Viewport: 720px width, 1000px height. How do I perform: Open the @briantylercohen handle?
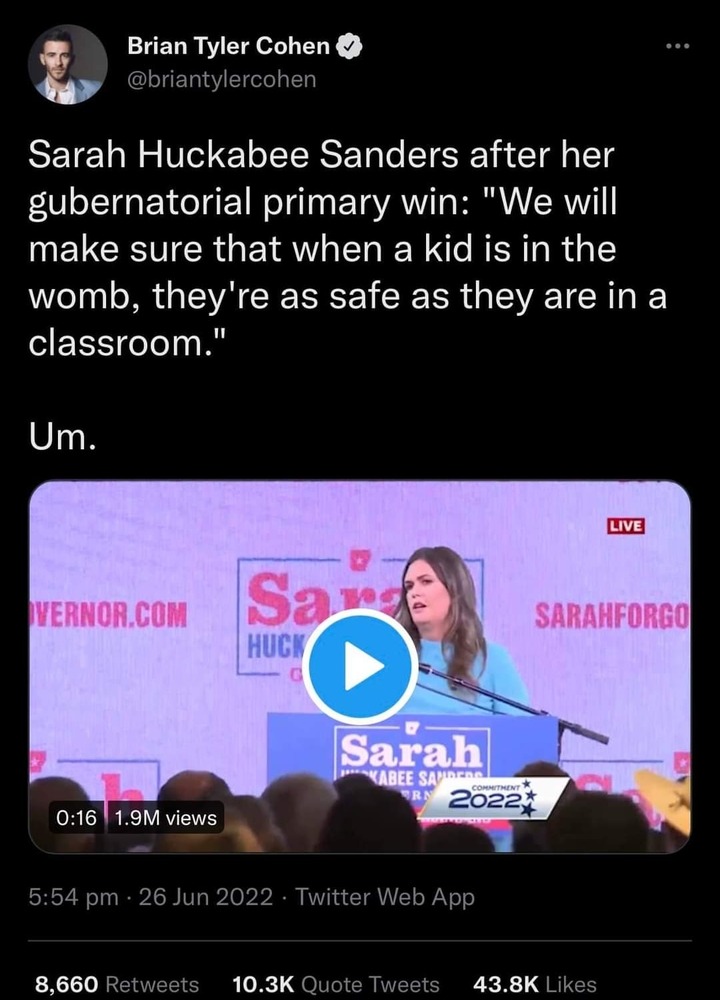pyautogui.click(x=222, y=79)
